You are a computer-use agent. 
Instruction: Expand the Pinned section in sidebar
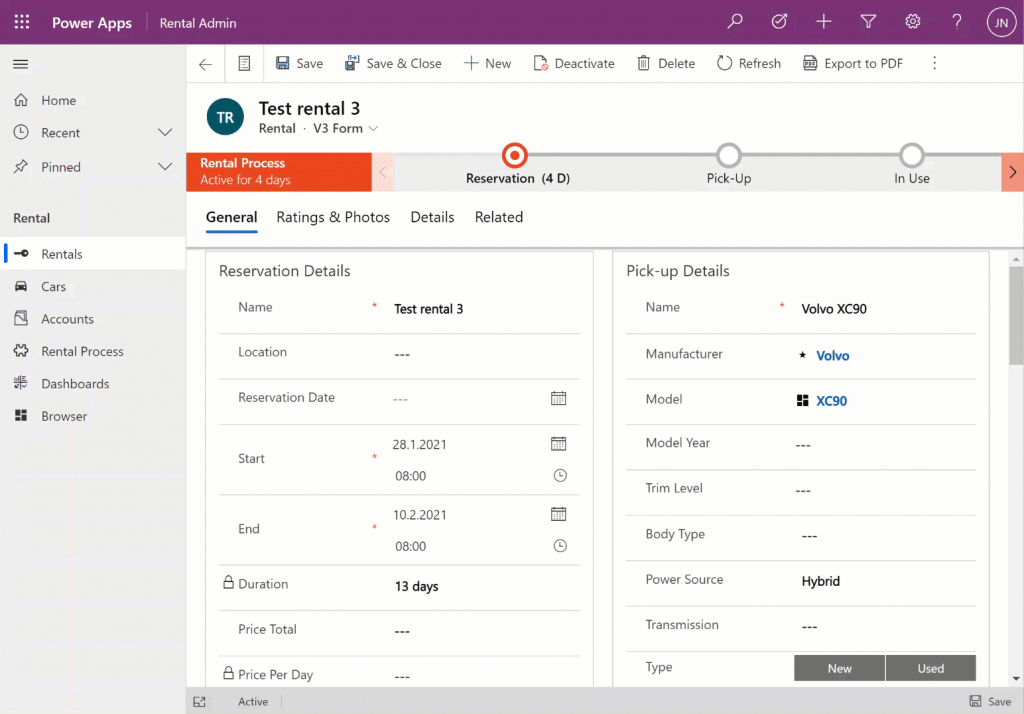click(164, 167)
